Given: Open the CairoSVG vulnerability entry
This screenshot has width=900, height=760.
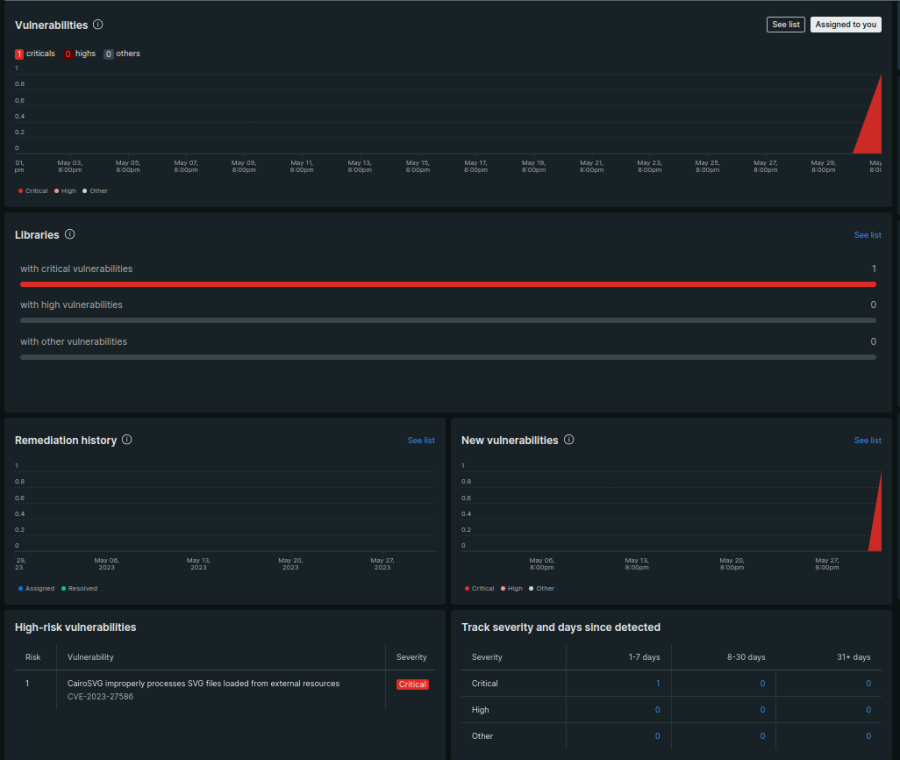Looking at the screenshot, I should point(203,684).
